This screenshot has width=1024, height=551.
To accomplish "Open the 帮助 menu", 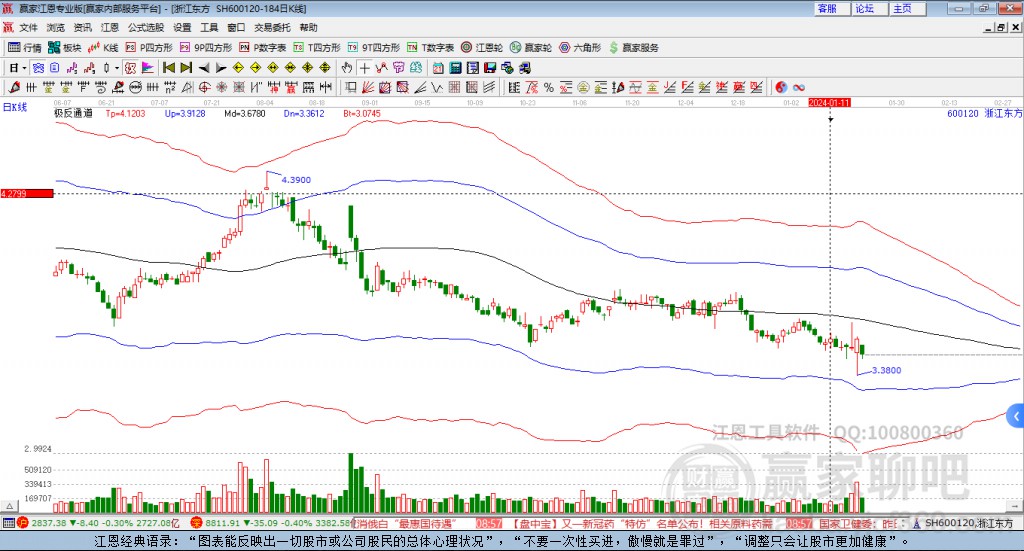I will pos(308,27).
